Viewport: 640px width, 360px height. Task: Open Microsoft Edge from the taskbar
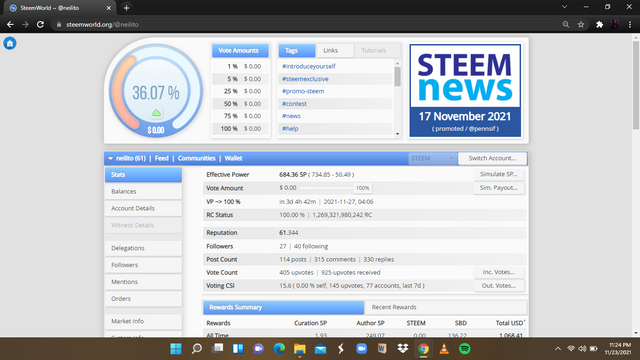point(279,349)
